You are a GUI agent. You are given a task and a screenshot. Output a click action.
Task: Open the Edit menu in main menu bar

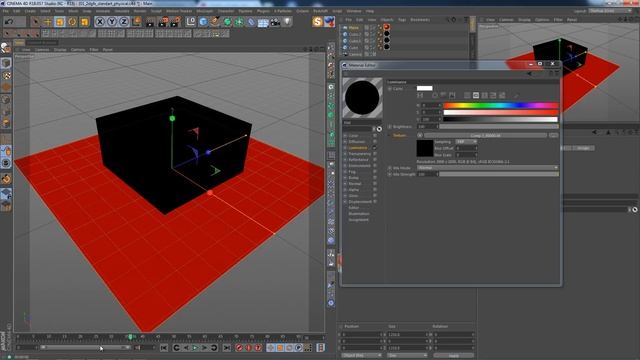[17, 11]
